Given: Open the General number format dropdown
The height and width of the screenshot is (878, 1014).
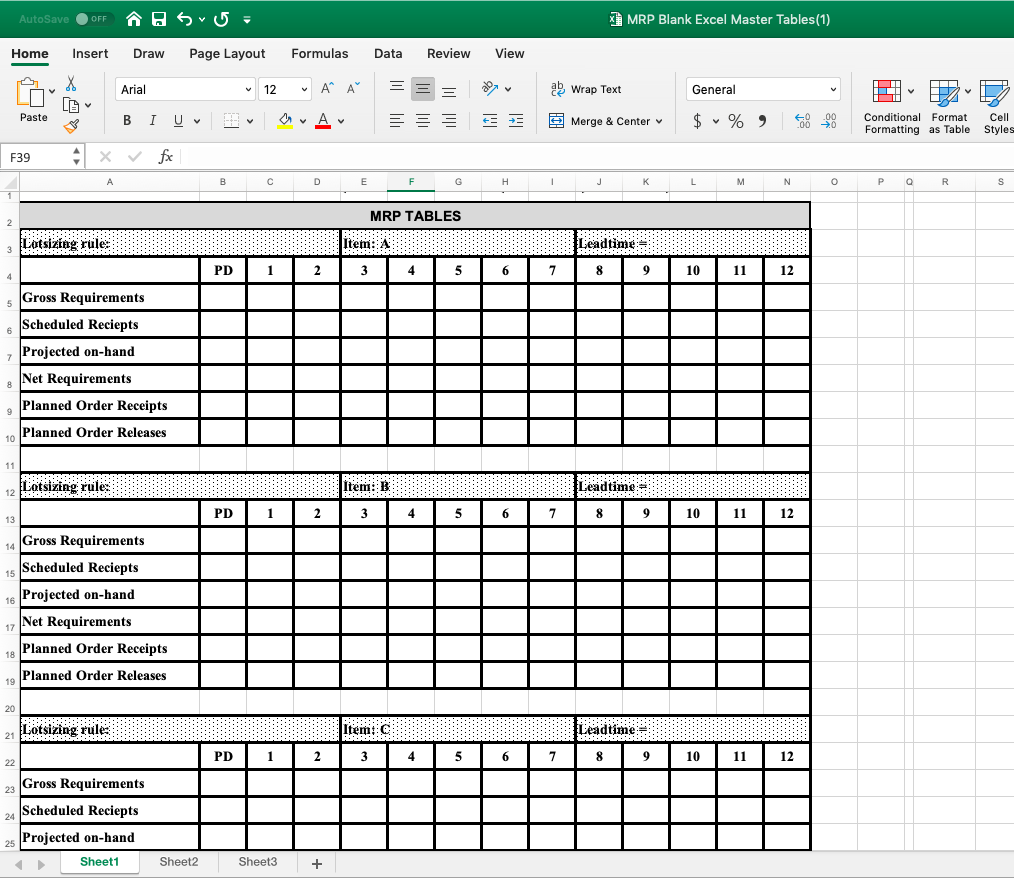Looking at the screenshot, I should [834, 89].
